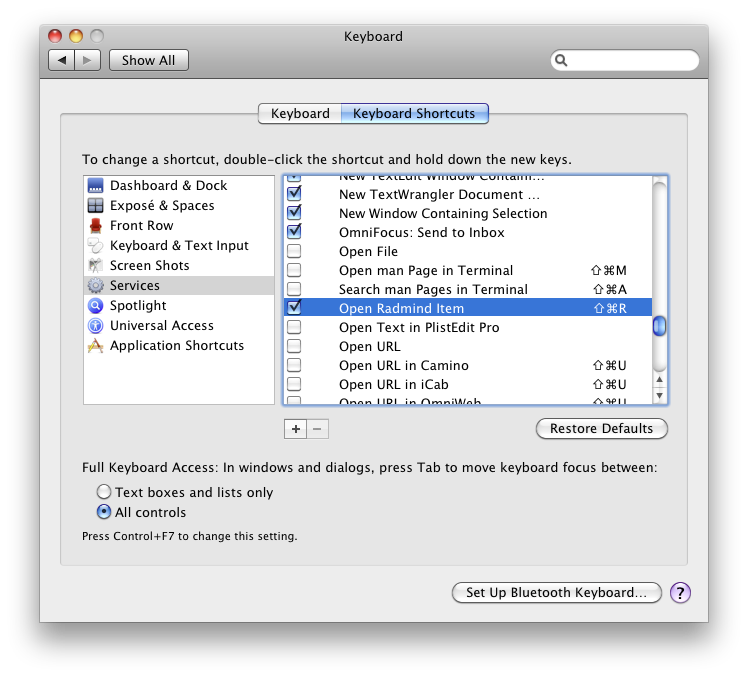
Task: Uncheck OmniFocus: Send to Inbox
Action: click(294, 232)
